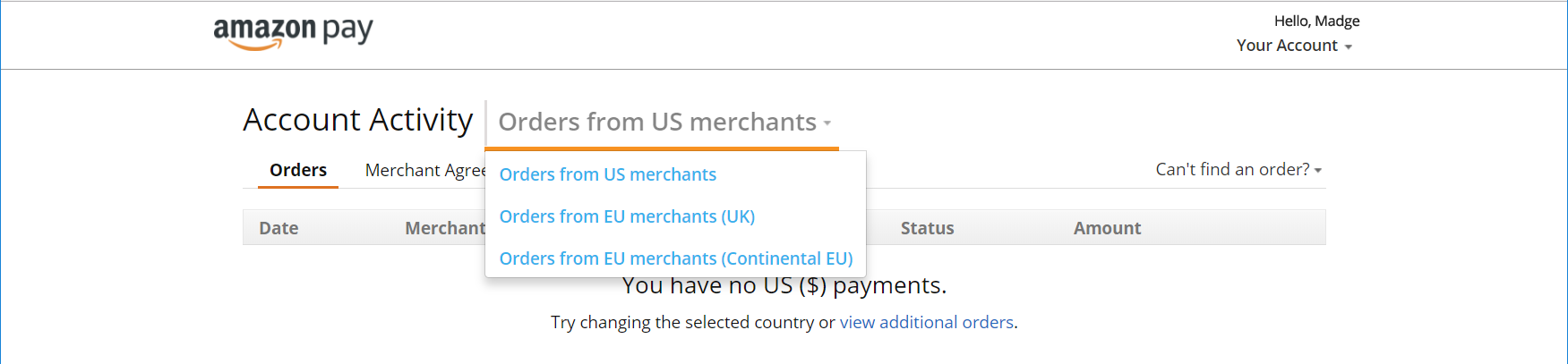
Task: Collapse the Orders from US merchants header dropdown
Action: (664, 122)
